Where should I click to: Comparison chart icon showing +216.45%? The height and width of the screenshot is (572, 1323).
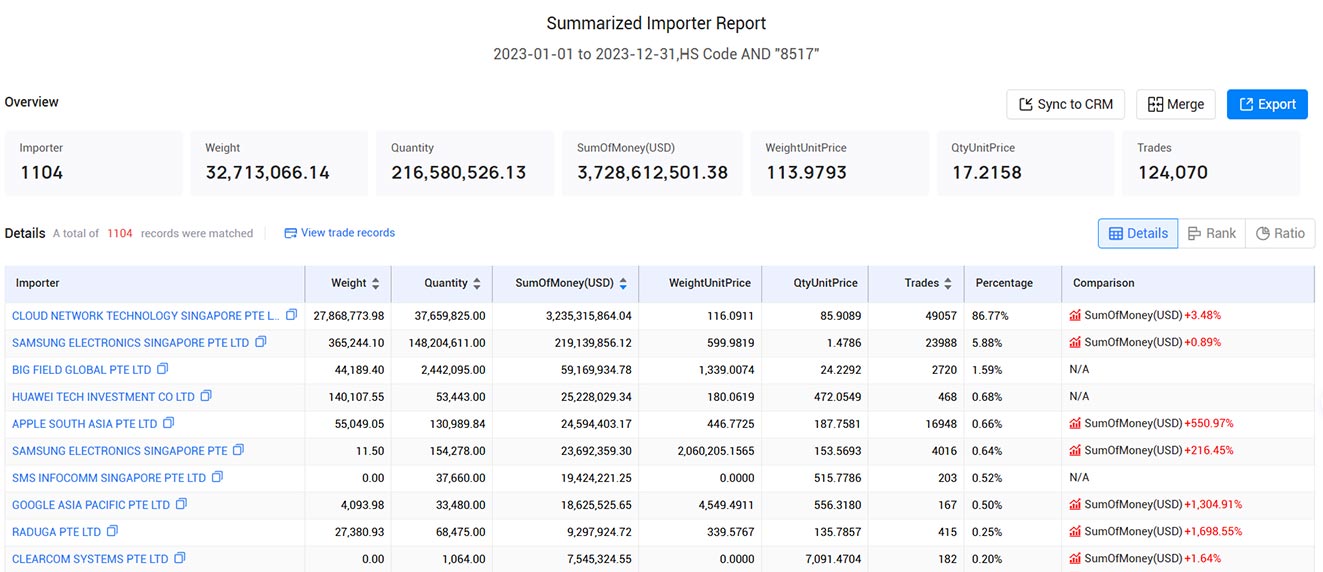click(x=1075, y=450)
